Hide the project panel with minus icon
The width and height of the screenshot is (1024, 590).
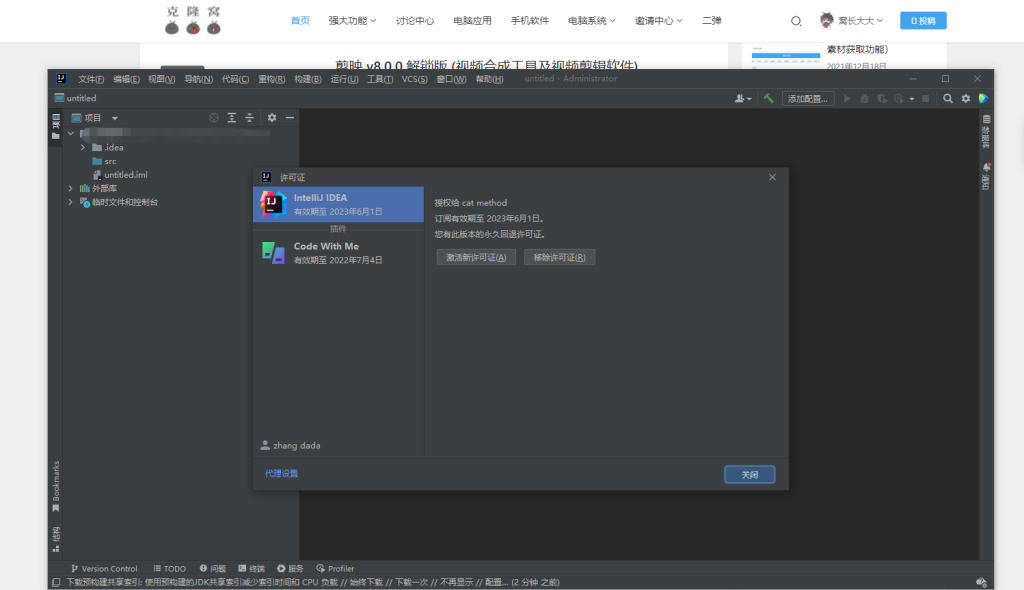289,118
